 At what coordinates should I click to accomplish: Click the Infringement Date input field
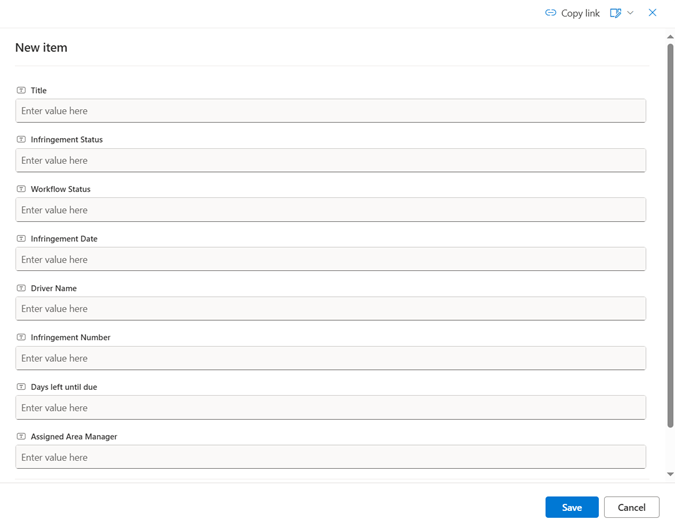(x=330, y=259)
